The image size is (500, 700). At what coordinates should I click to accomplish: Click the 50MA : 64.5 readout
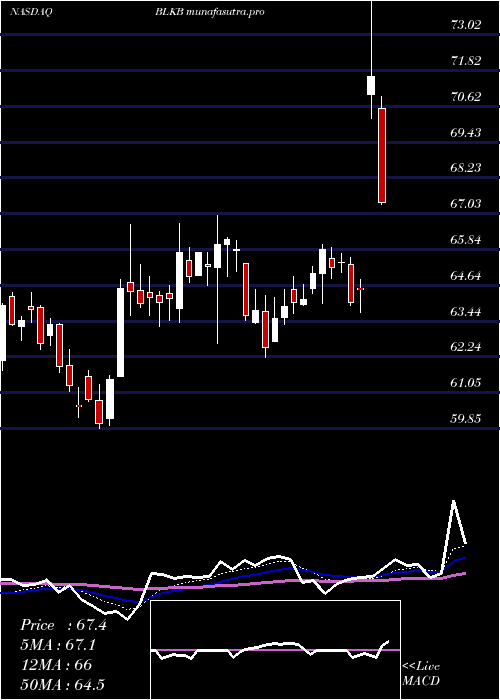point(62,684)
